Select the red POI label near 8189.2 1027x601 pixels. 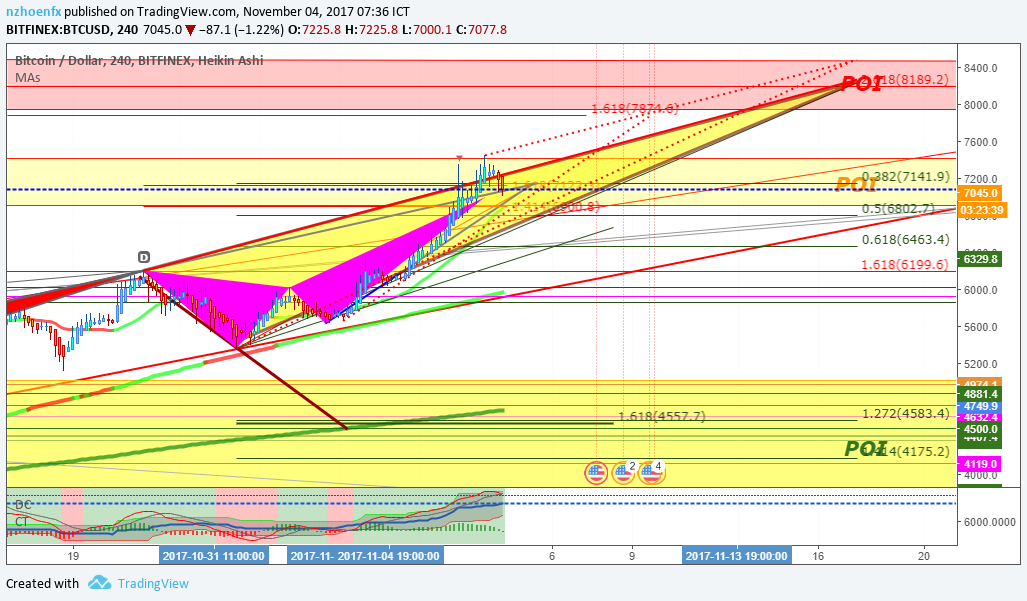861,83
